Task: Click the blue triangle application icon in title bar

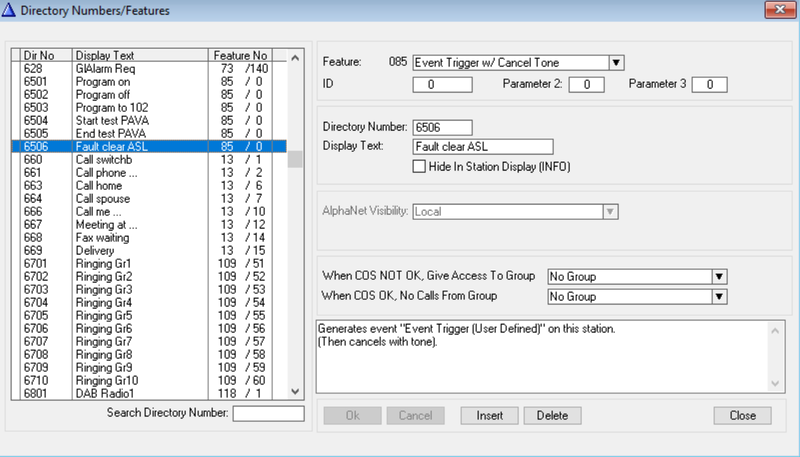Action: [x=9, y=10]
